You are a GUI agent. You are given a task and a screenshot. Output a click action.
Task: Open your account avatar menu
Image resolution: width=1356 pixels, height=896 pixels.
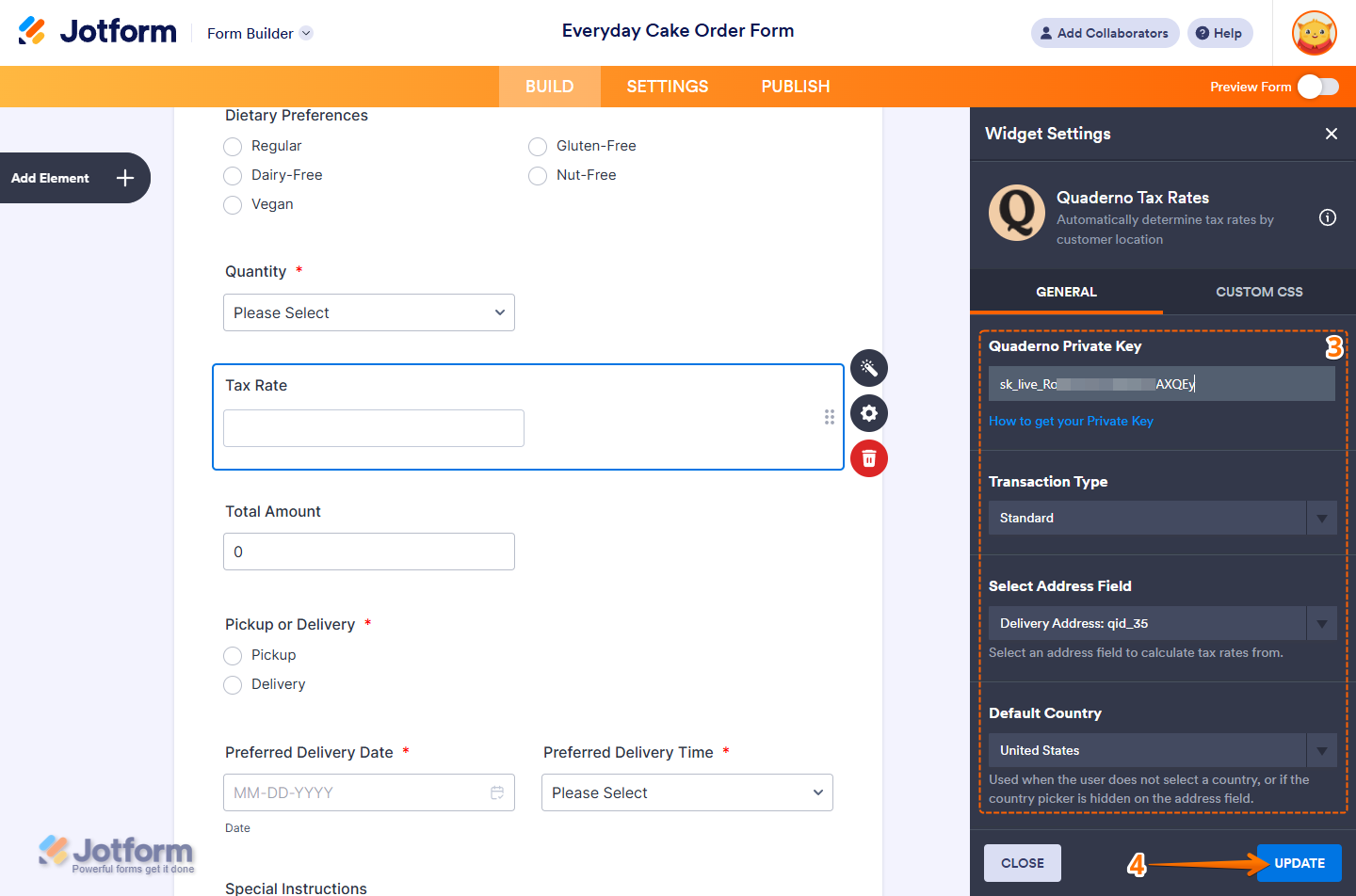click(1314, 32)
